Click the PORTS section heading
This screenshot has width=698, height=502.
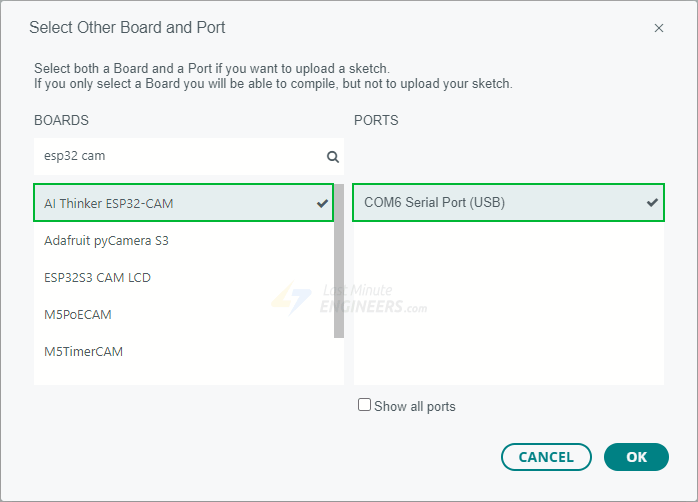[376, 120]
